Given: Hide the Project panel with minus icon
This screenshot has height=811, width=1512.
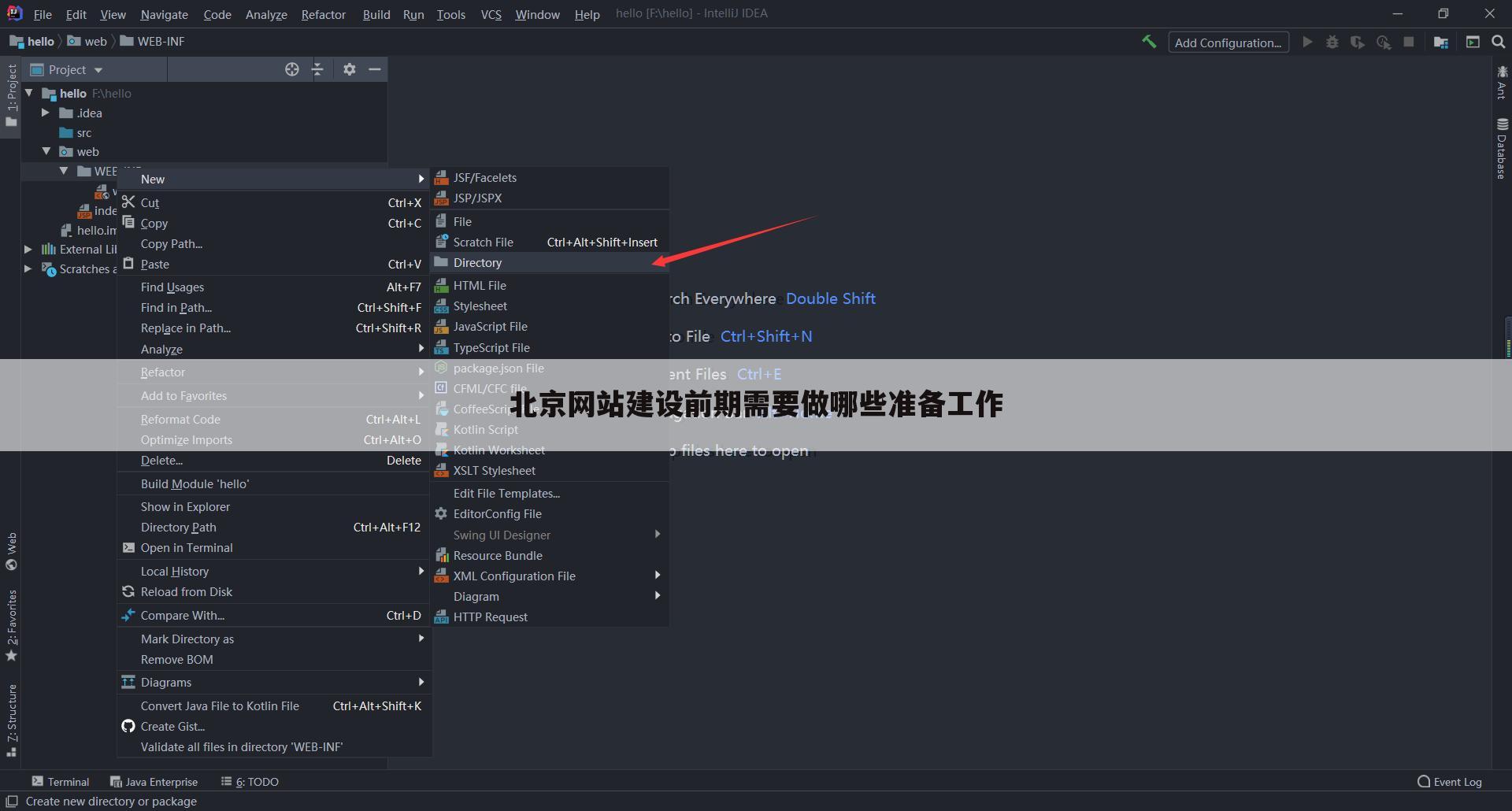Looking at the screenshot, I should tap(375, 69).
